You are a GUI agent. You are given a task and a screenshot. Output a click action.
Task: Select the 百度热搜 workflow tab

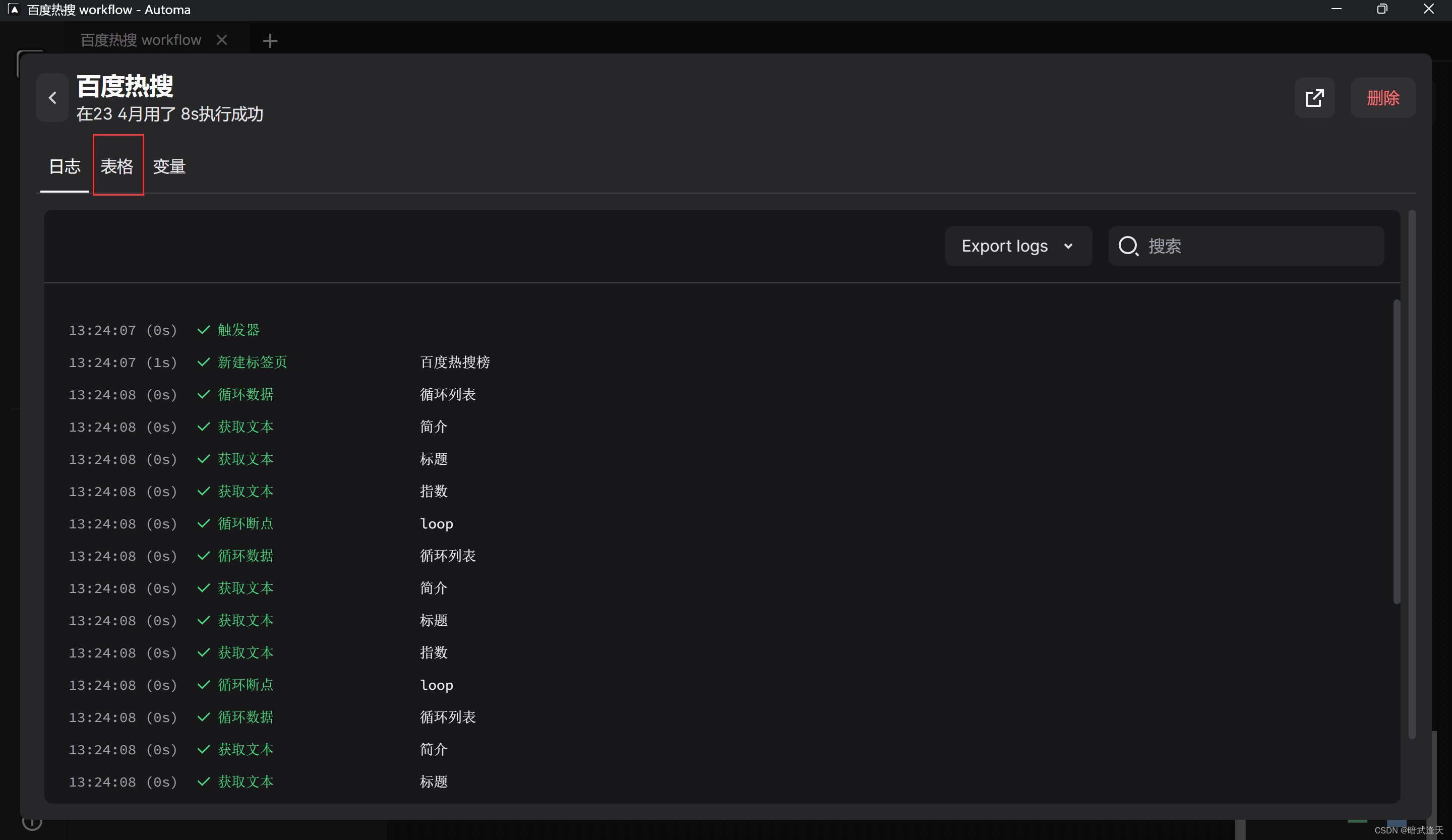141,40
